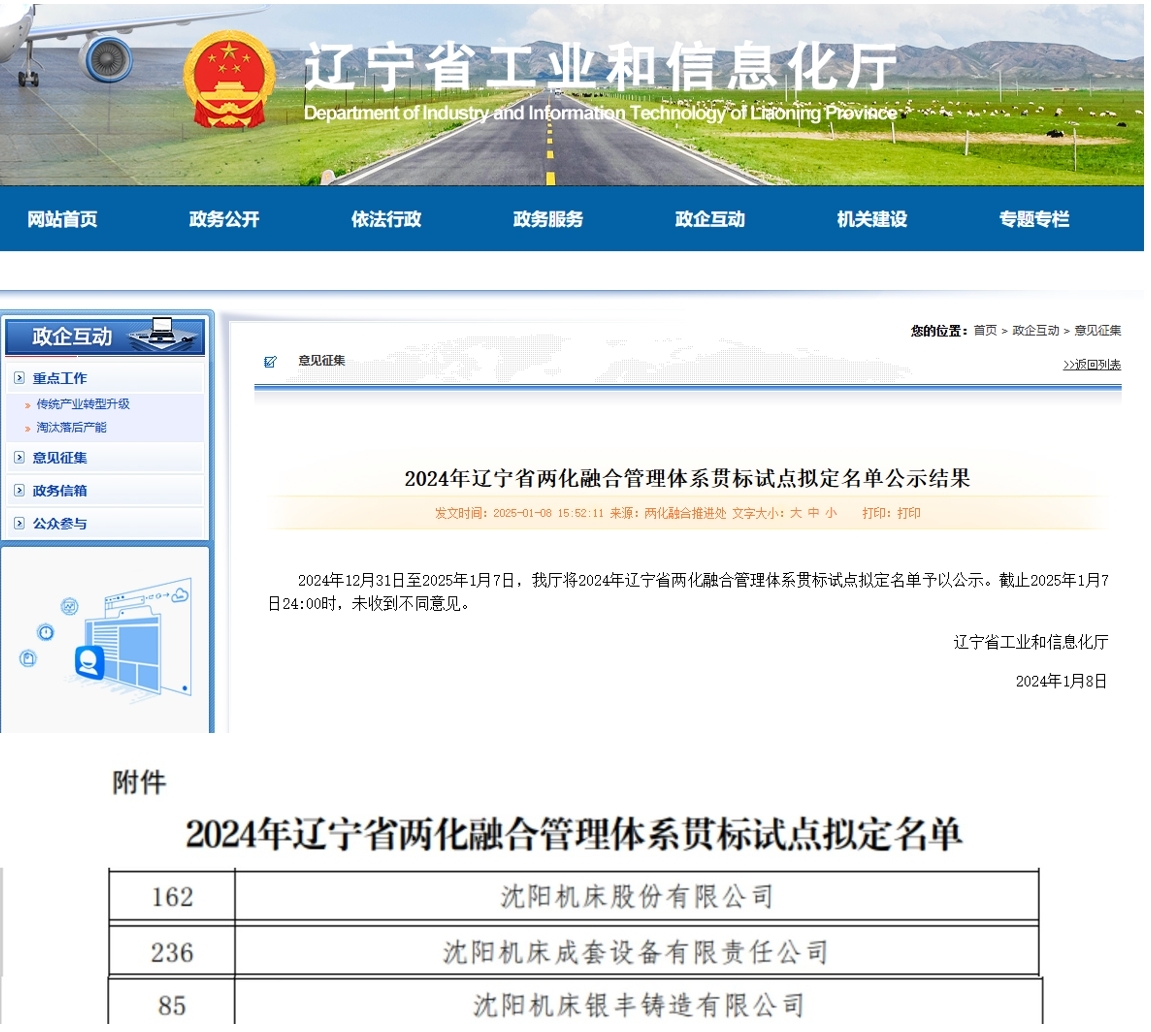Click table cell 沈阳机床股份有限公司

(636, 896)
